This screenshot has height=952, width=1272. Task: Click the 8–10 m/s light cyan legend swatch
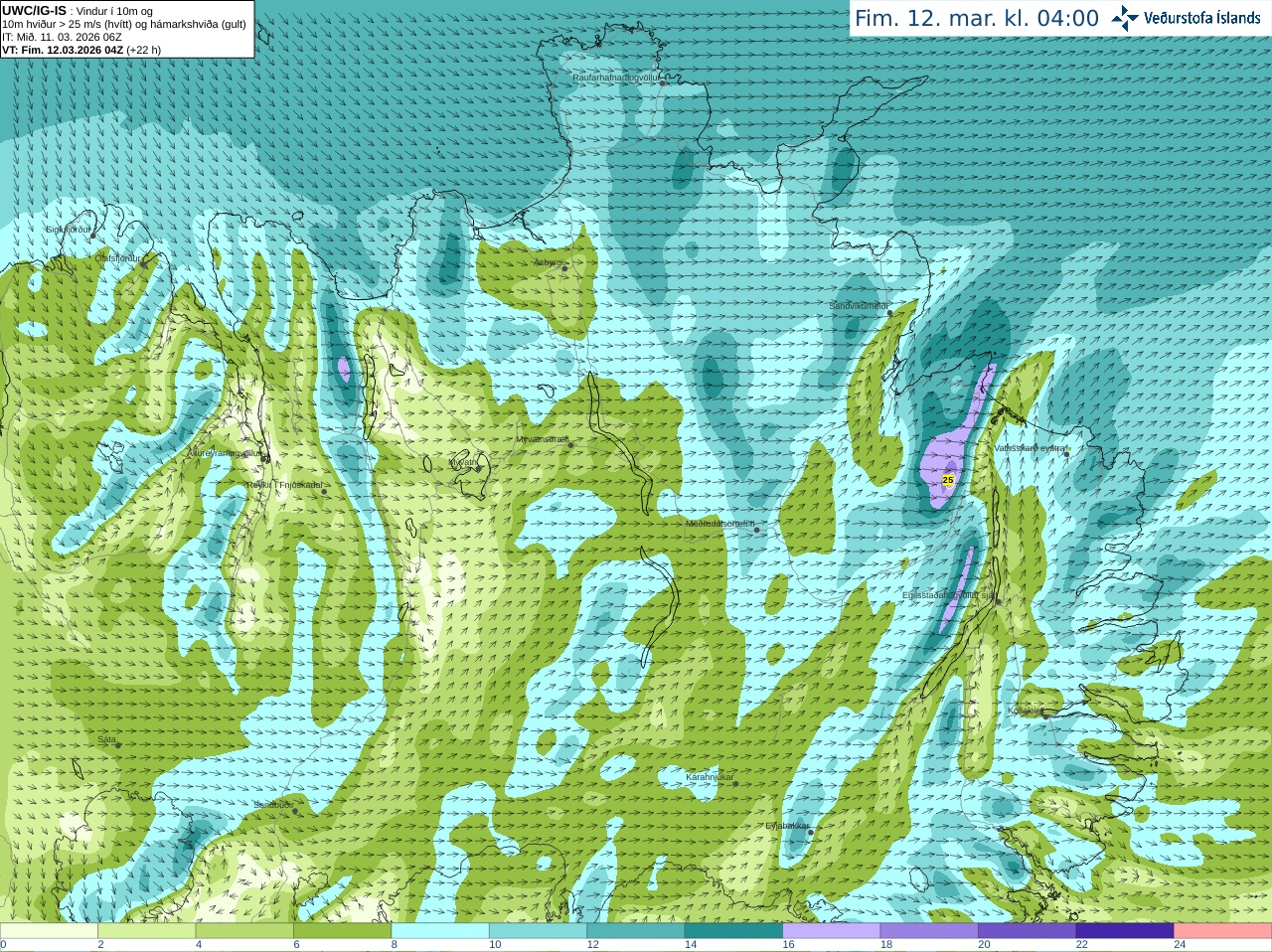pyautogui.click(x=440, y=930)
